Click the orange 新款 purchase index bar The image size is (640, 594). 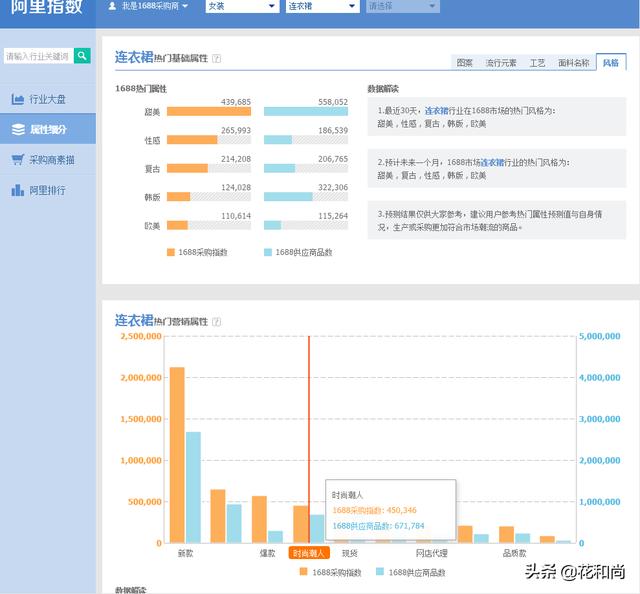[177, 454]
